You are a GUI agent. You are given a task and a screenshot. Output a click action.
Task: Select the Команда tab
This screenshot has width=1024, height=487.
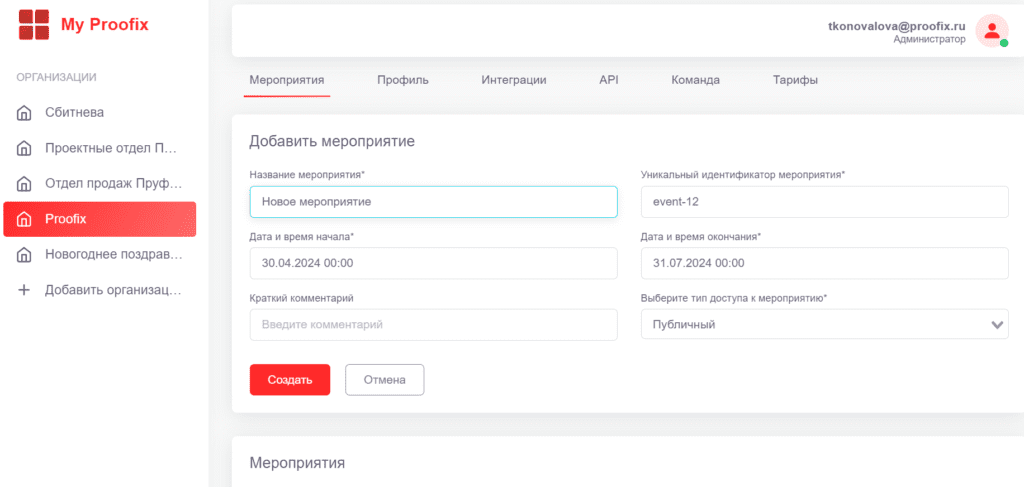pyautogui.click(x=695, y=80)
